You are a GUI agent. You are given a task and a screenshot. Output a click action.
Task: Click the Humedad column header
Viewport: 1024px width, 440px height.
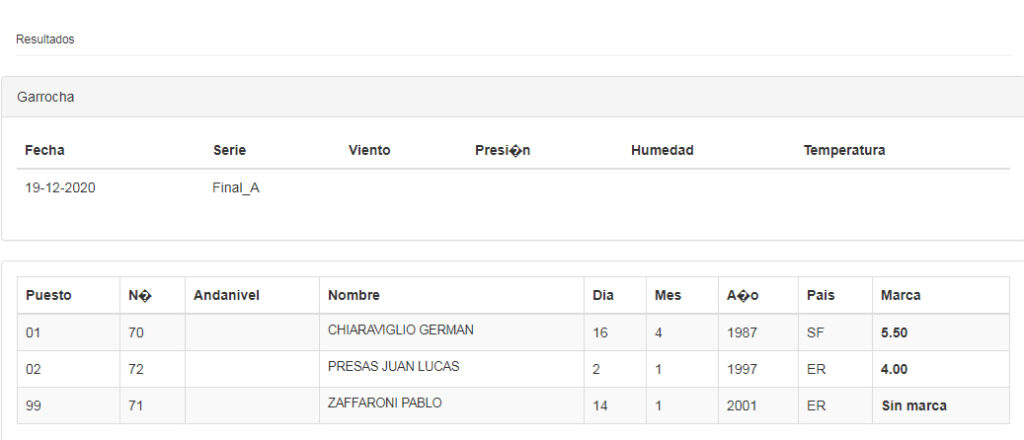(x=662, y=150)
